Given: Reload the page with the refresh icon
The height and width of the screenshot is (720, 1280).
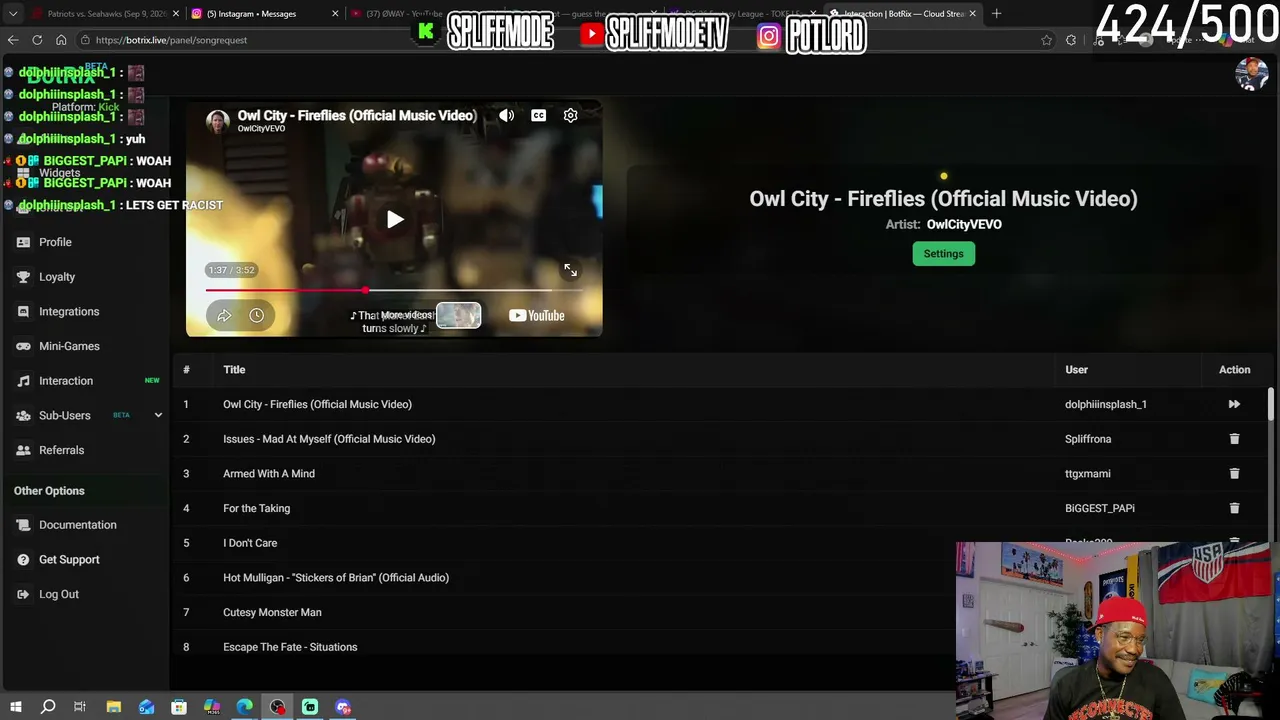Looking at the screenshot, I should [x=37, y=40].
